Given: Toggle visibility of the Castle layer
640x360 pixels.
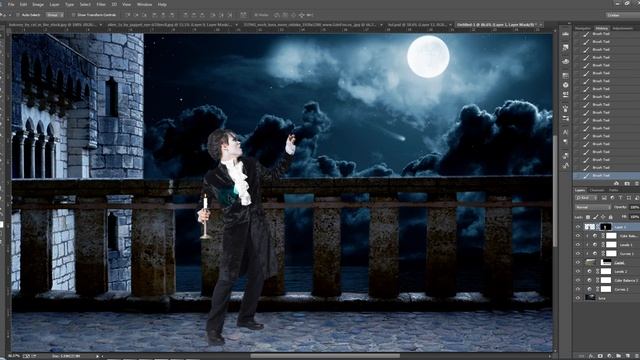Looking at the screenshot, I should [578, 262].
